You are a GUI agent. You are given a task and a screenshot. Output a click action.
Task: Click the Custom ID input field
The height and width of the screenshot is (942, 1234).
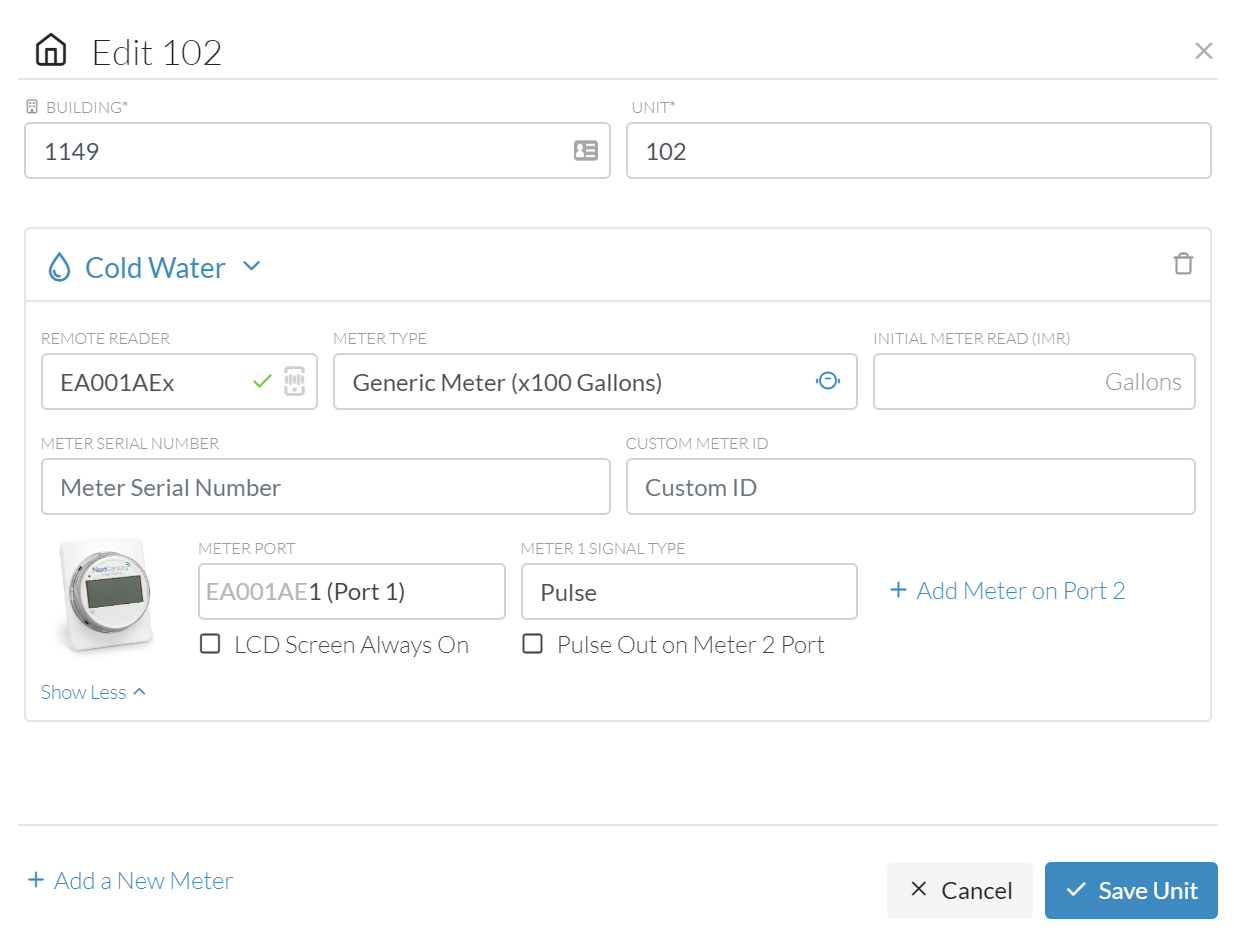click(910, 487)
